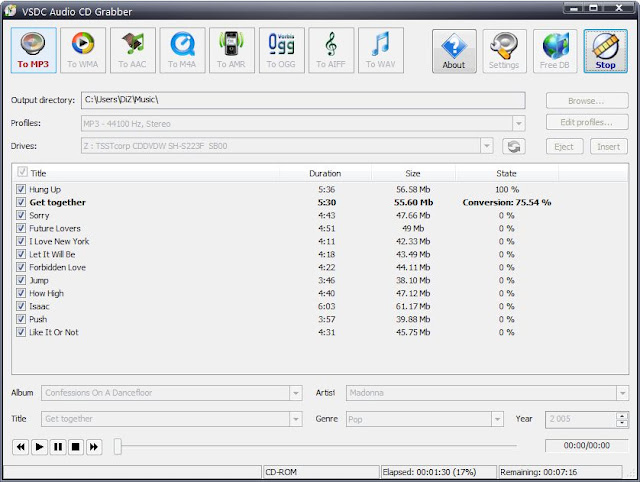640x482 pixels.
Task: Click the 6:03 duration value
Action: (x=327, y=306)
